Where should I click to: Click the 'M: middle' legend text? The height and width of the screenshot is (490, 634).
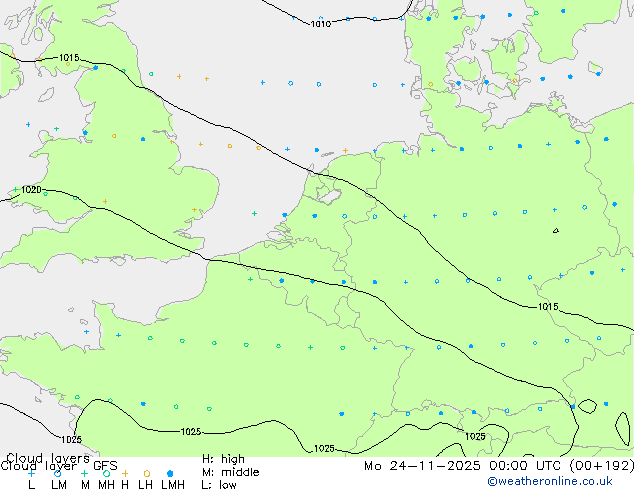(230, 472)
